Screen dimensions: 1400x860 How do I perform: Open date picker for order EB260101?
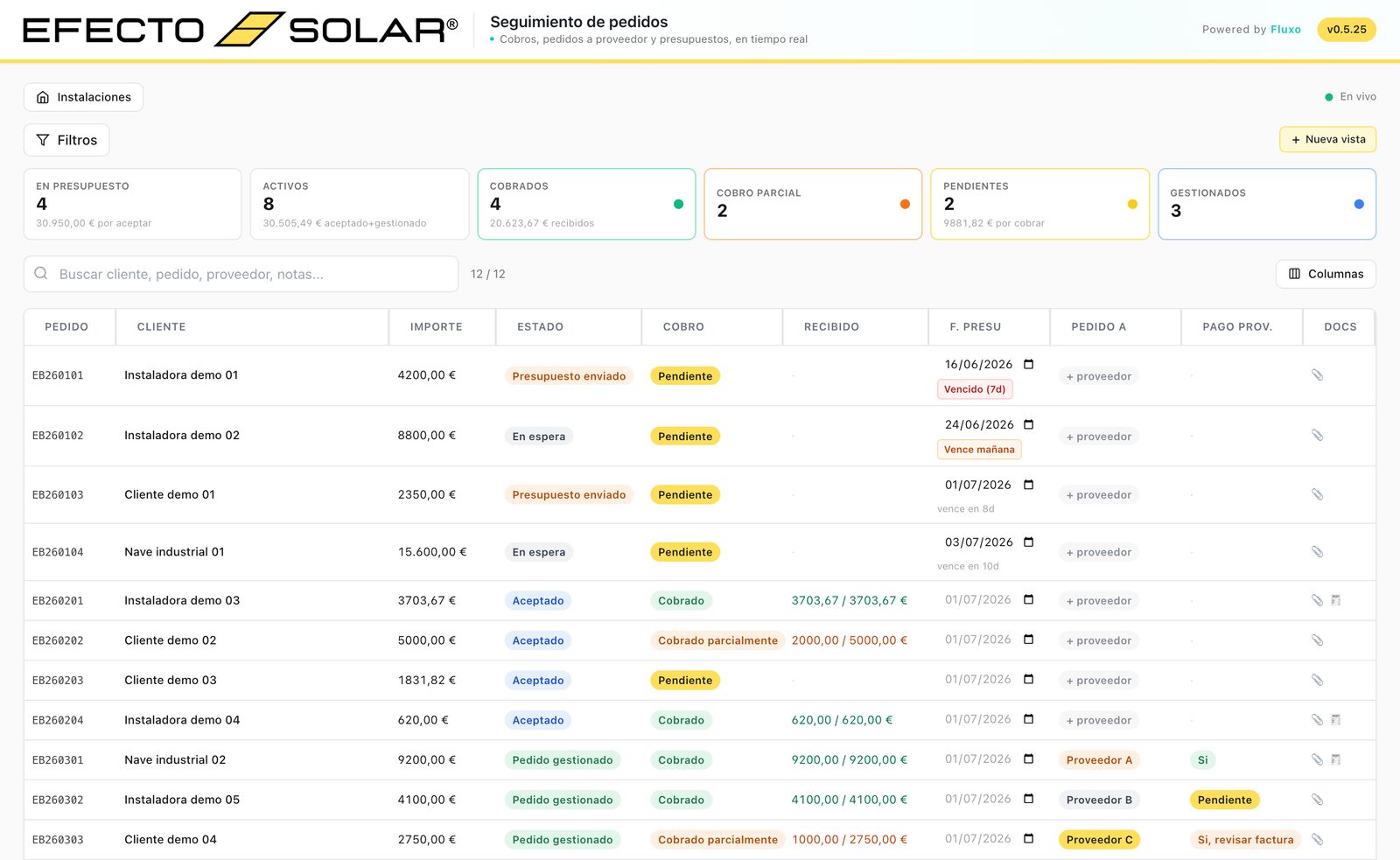coord(1029,364)
